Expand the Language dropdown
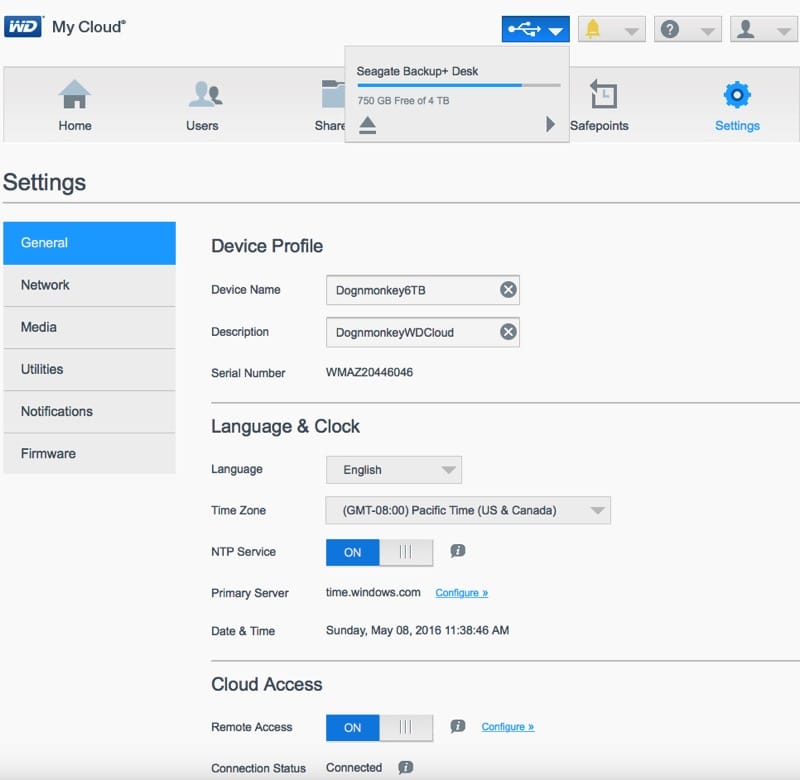800x780 pixels. click(x=394, y=470)
